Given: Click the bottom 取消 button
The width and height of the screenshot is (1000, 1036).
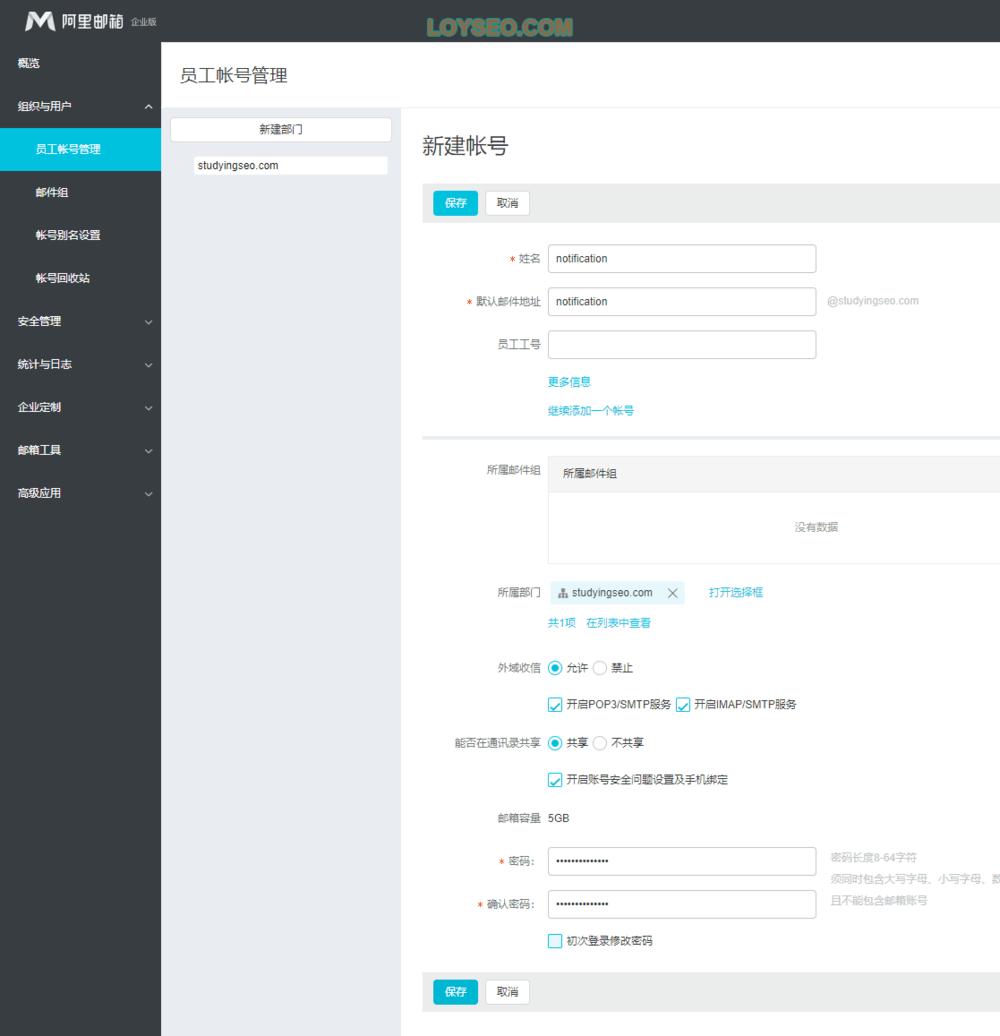Looking at the screenshot, I should (x=507, y=992).
